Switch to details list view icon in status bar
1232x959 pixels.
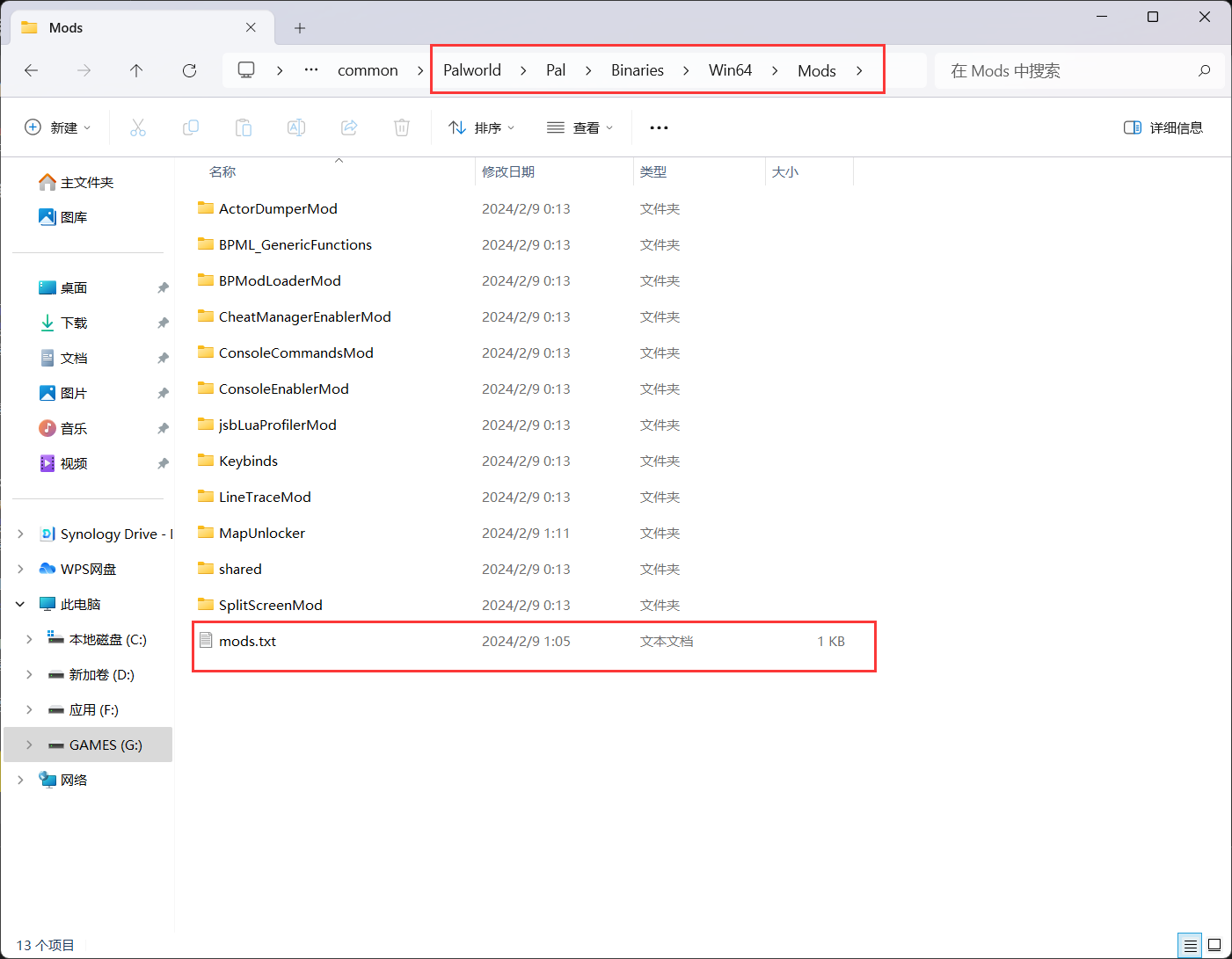click(x=1190, y=946)
